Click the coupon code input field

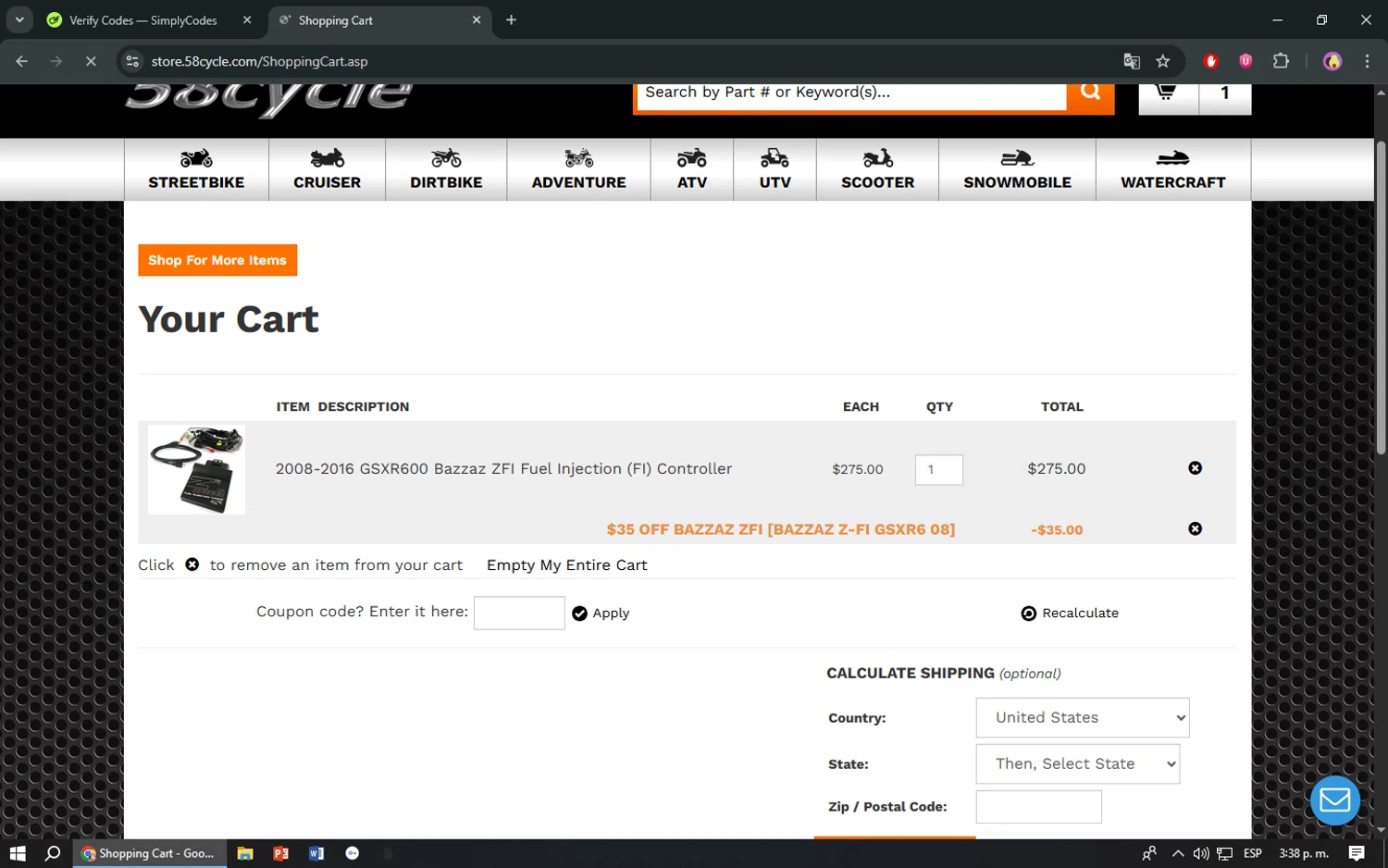pos(519,613)
